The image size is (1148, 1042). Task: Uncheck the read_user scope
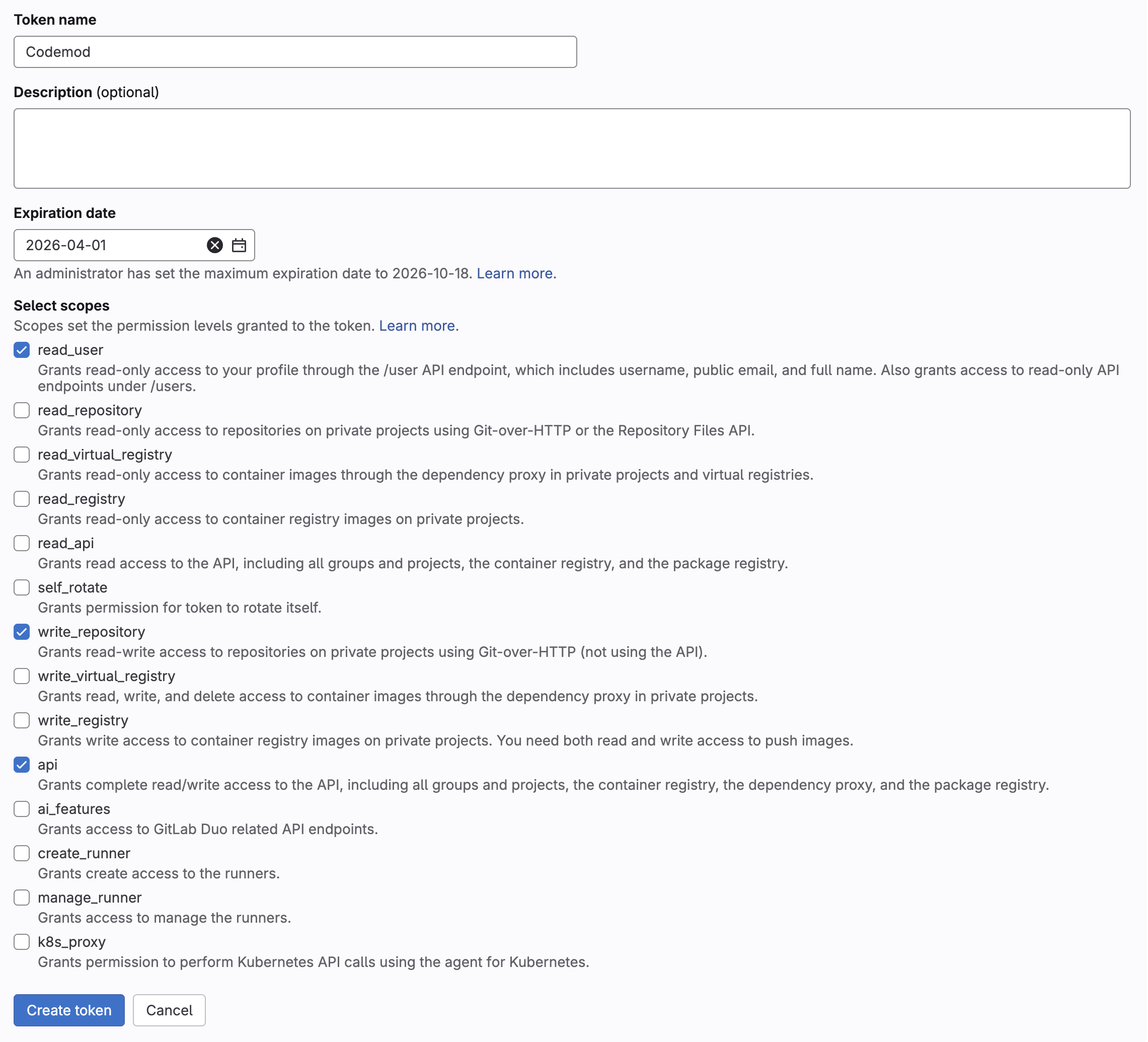(22, 350)
